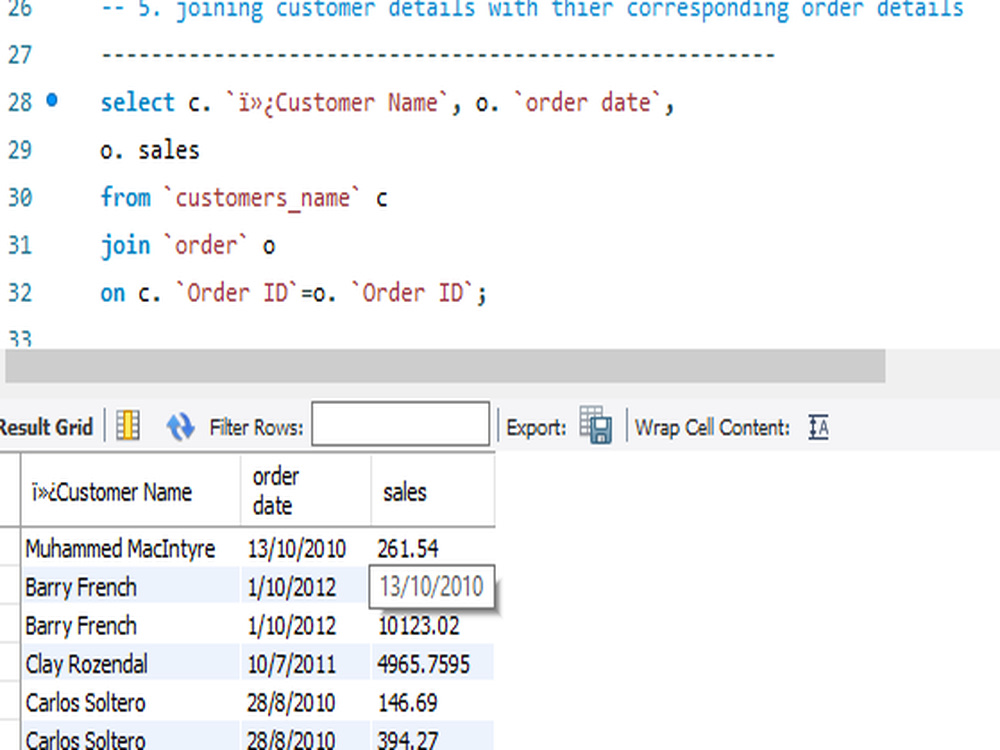Click line number 27 in the gutter

(x=20, y=55)
